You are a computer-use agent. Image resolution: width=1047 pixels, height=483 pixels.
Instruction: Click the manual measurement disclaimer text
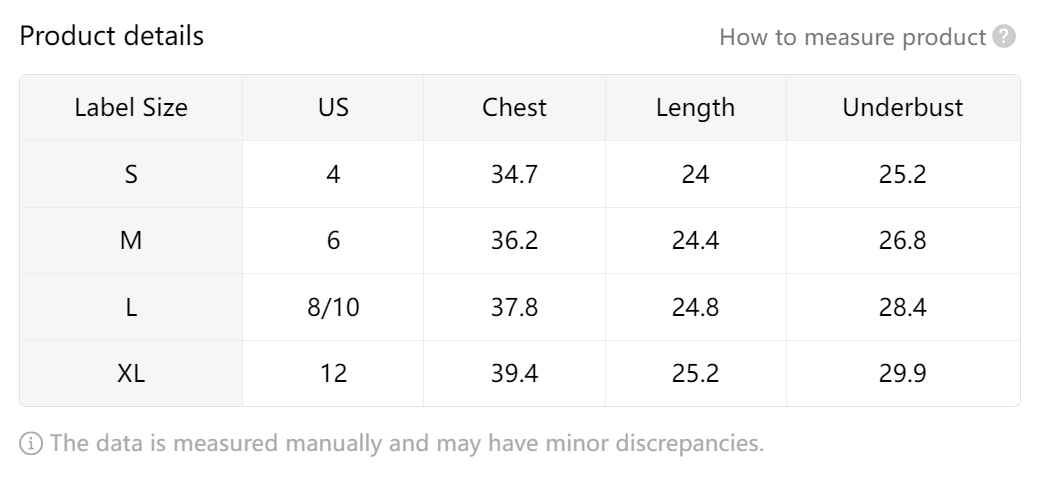click(x=406, y=443)
